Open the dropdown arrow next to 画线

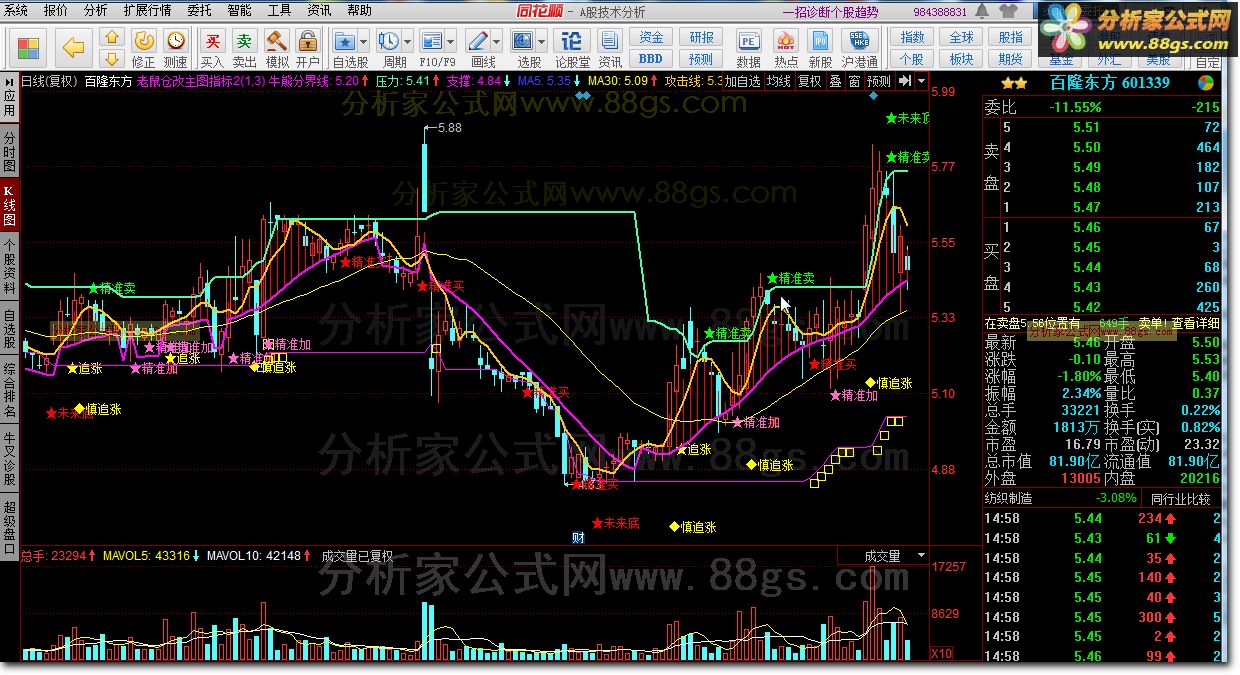497,42
